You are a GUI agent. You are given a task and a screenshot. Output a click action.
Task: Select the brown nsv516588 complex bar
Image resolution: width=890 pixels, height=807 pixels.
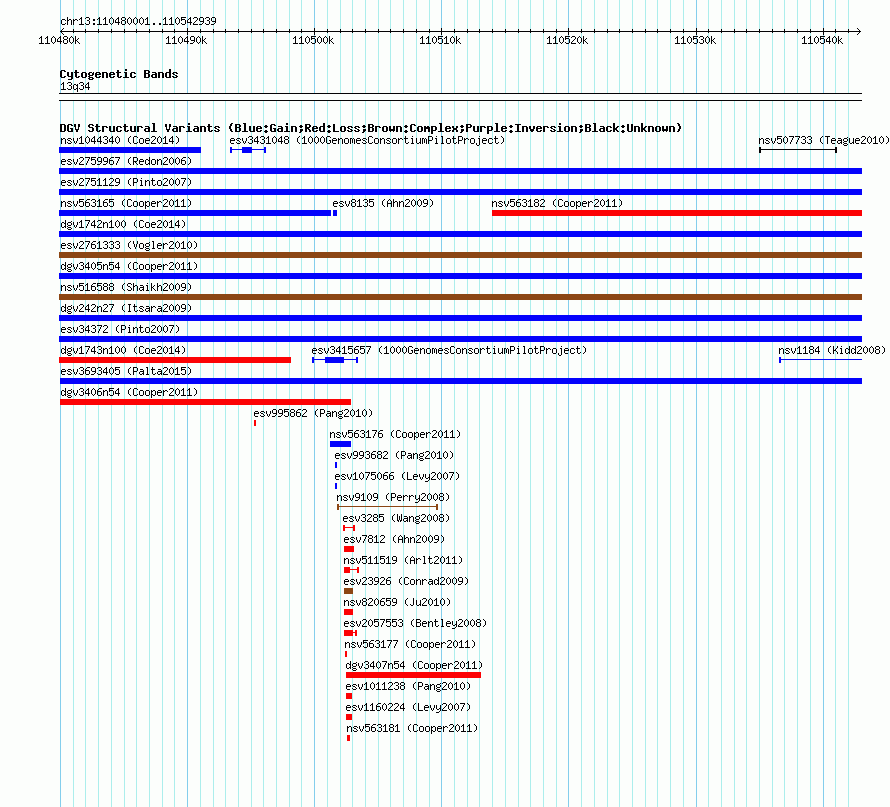(460, 297)
